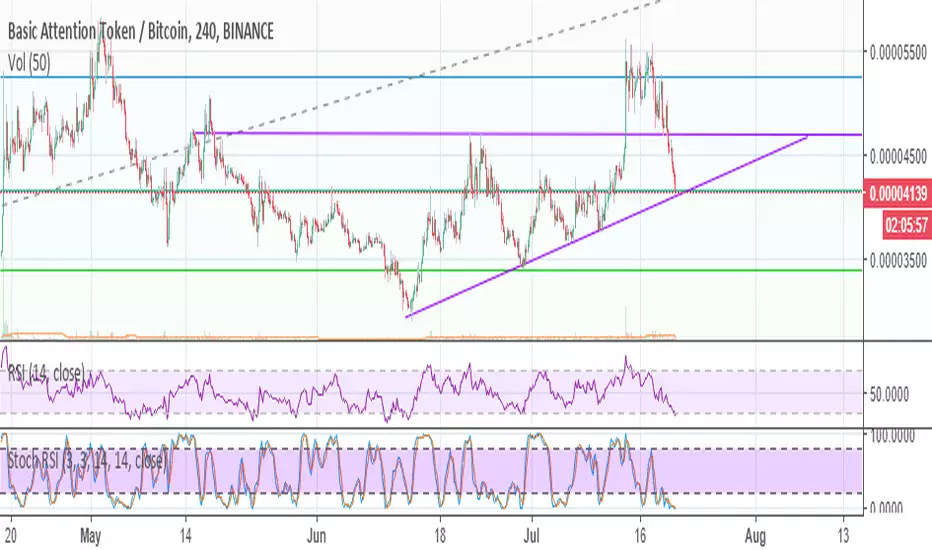Click the May date label on time axis
This screenshot has width=932, height=550.
(x=90, y=536)
